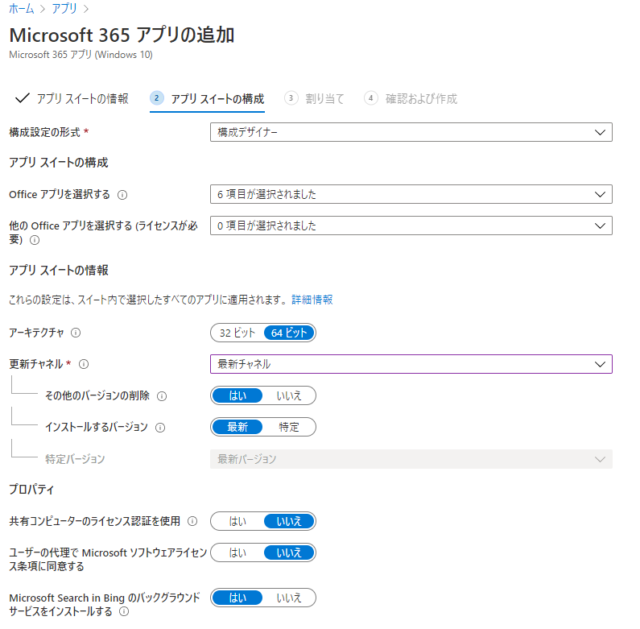Click the step 4 circle icon

point(371,98)
